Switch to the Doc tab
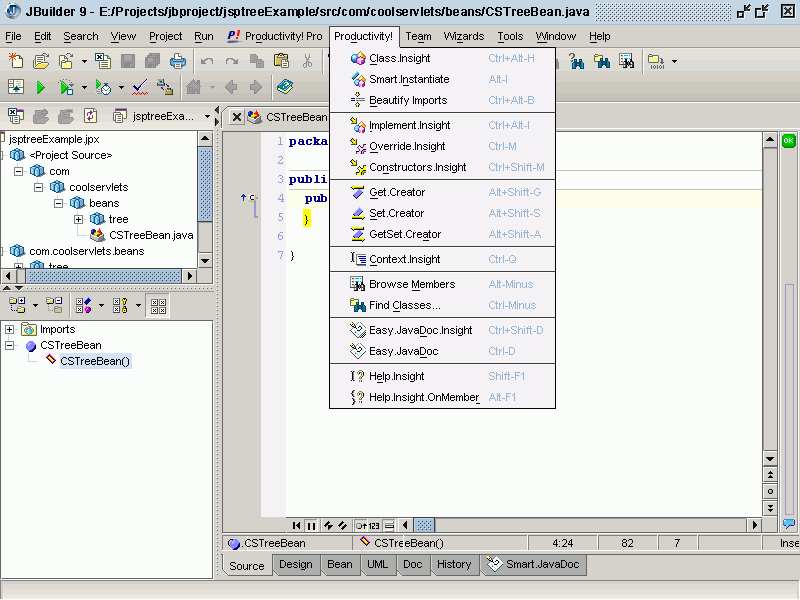 [x=412, y=564]
